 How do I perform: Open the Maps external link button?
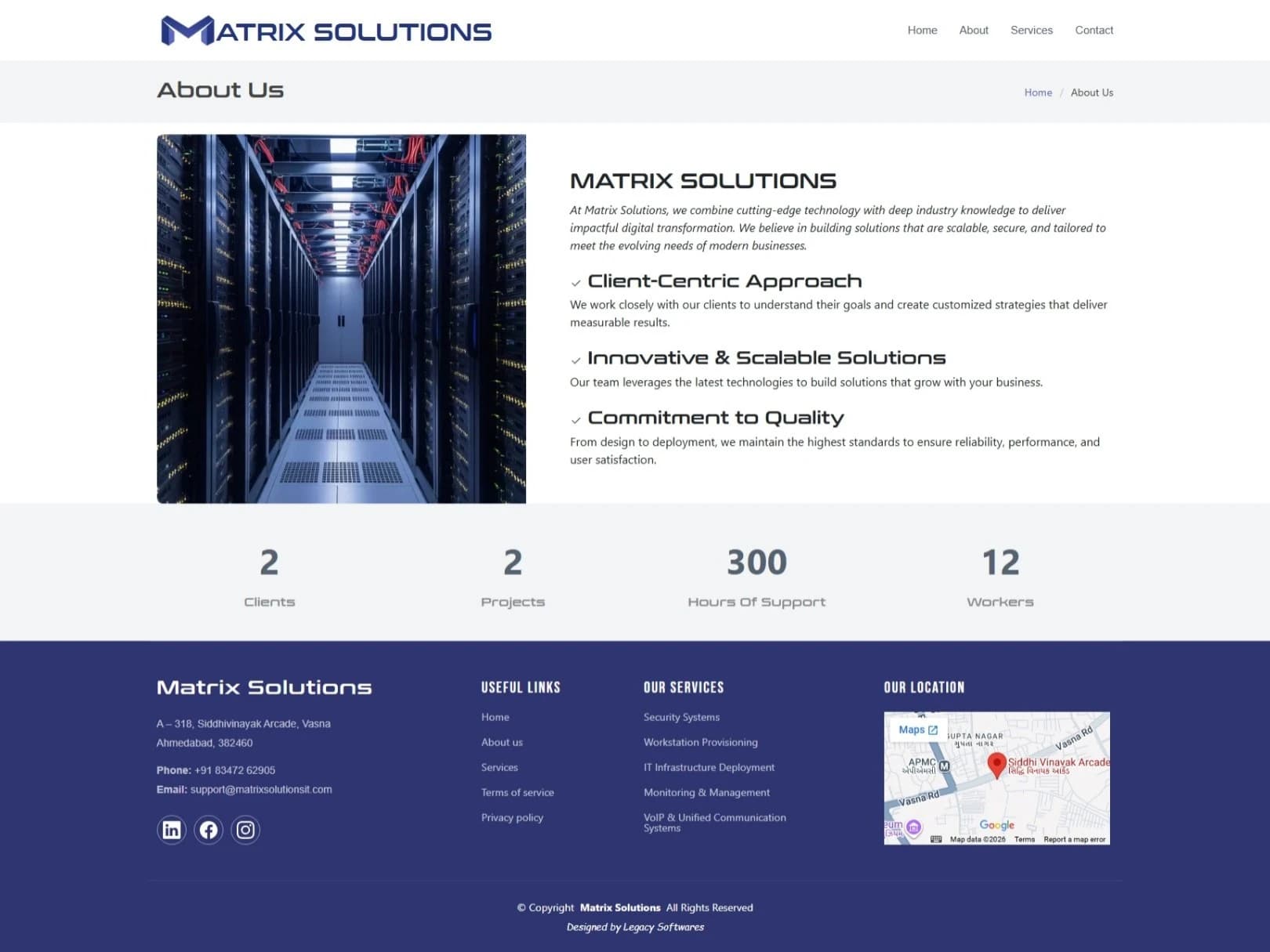coord(917,729)
